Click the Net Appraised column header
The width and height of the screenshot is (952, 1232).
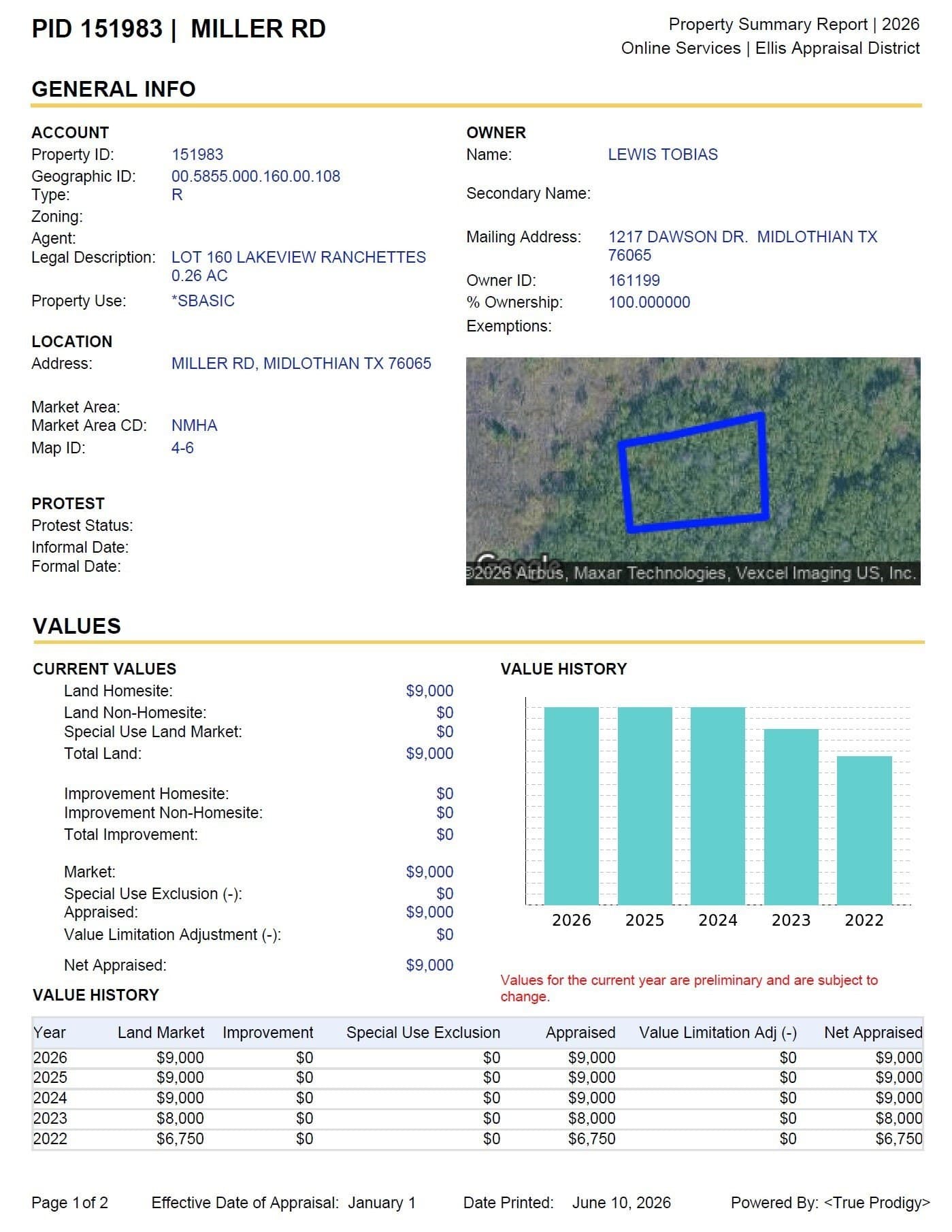874,1033
